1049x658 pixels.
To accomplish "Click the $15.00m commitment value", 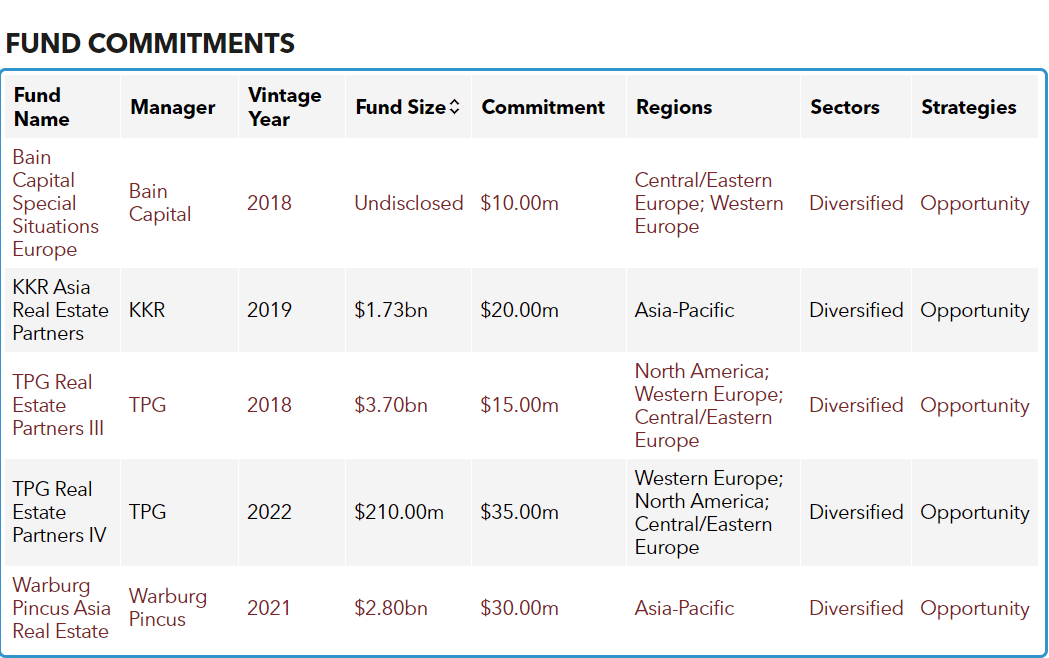I will pos(519,405).
